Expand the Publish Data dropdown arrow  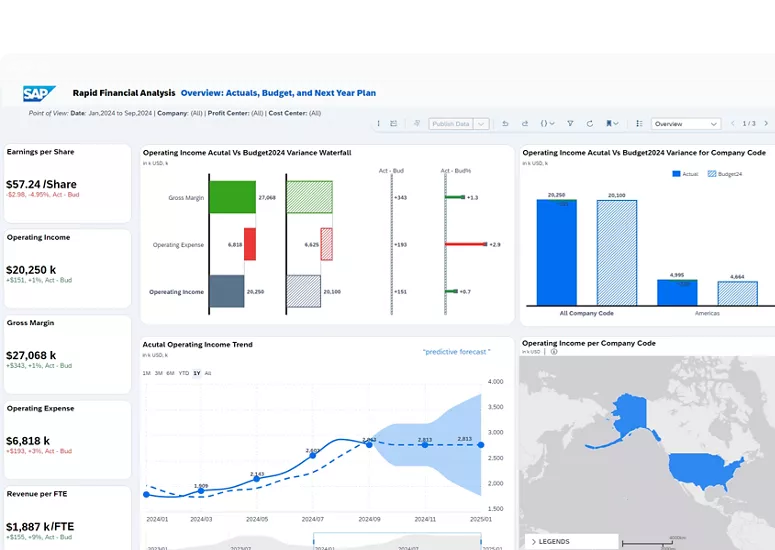pos(482,124)
